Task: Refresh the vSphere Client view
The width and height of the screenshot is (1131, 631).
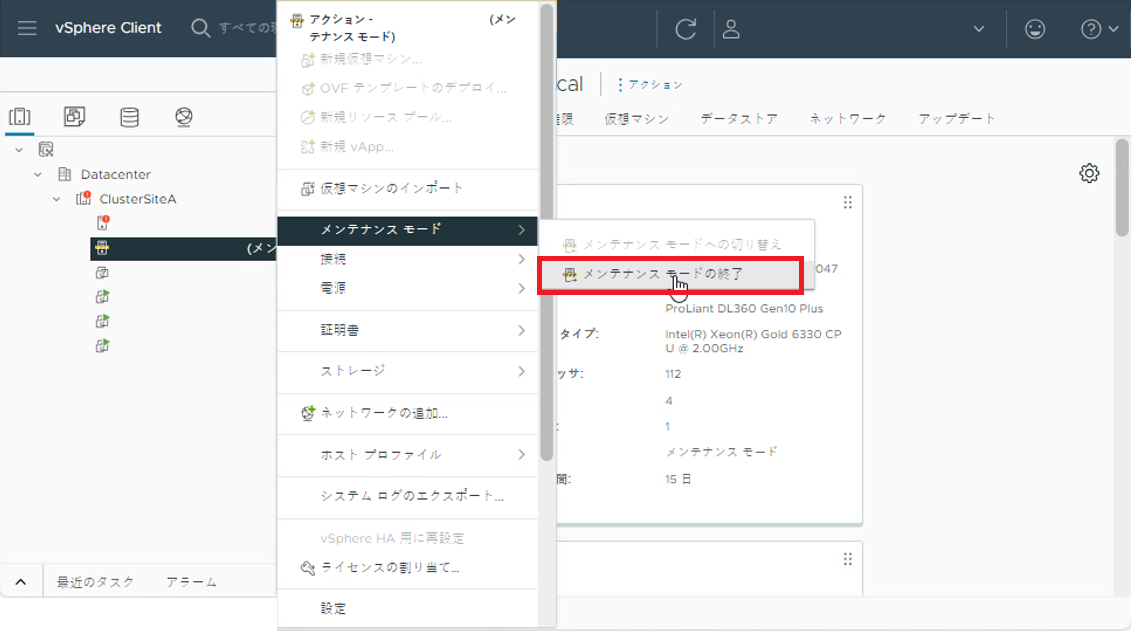Action: (x=685, y=29)
